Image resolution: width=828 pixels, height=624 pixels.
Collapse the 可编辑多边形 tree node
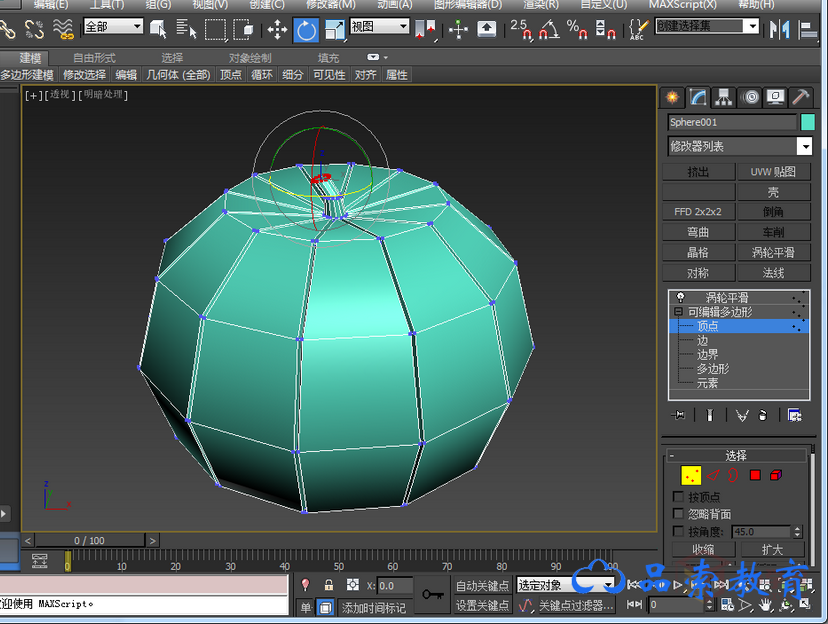coord(678,312)
